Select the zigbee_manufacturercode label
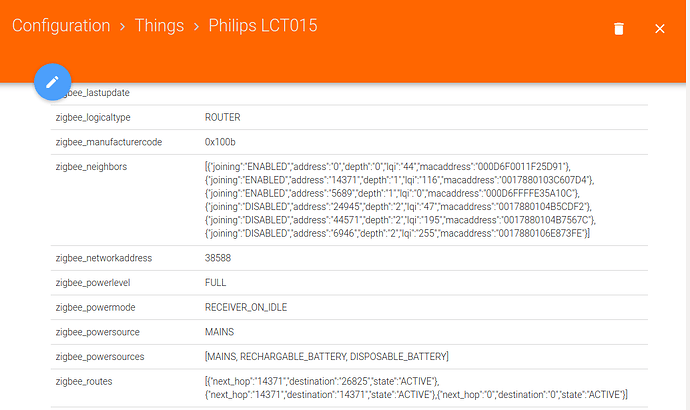The height and width of the screenshot is (410, 690). click(109, 142)
